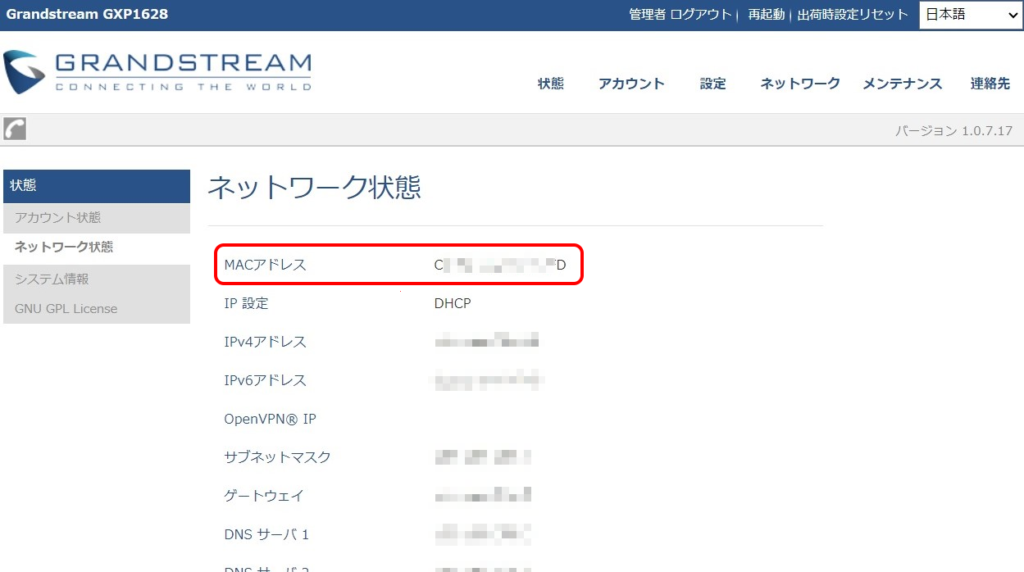Viewport: 1024px width, 572px height.
Task: Click the MACアドレス value field
Action: 499,265
